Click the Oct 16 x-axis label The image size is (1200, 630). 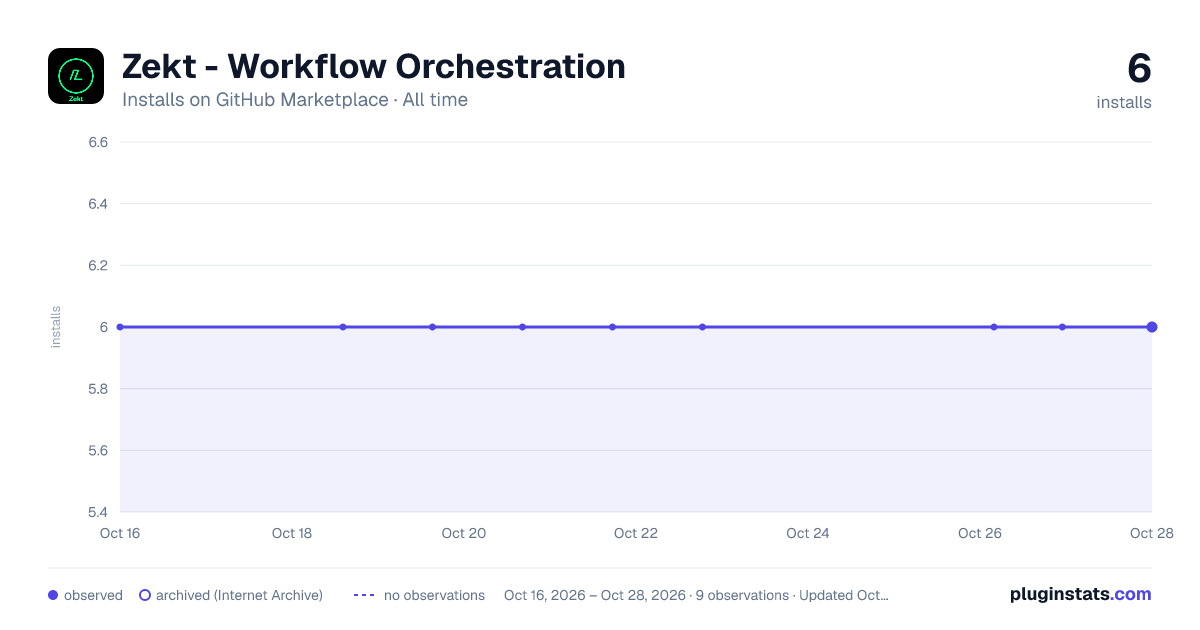(120, 533)
